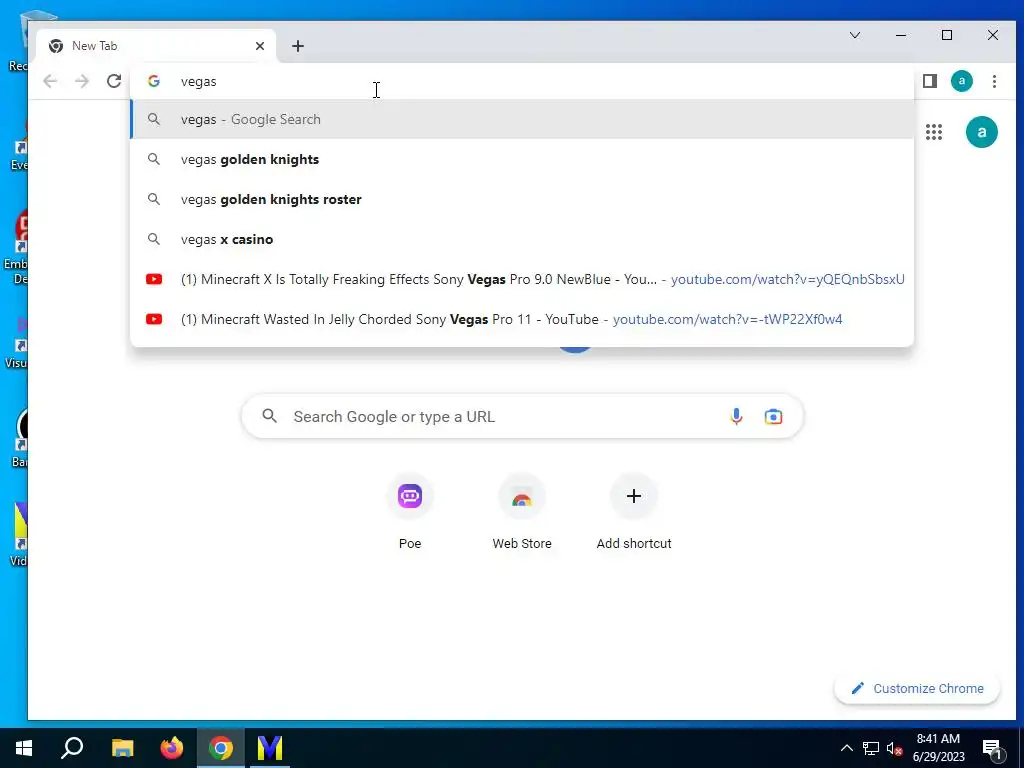The height and width of the screenshot is (768, 1024).
Task: Open a new tab with the plus icon
Action: 298,46
